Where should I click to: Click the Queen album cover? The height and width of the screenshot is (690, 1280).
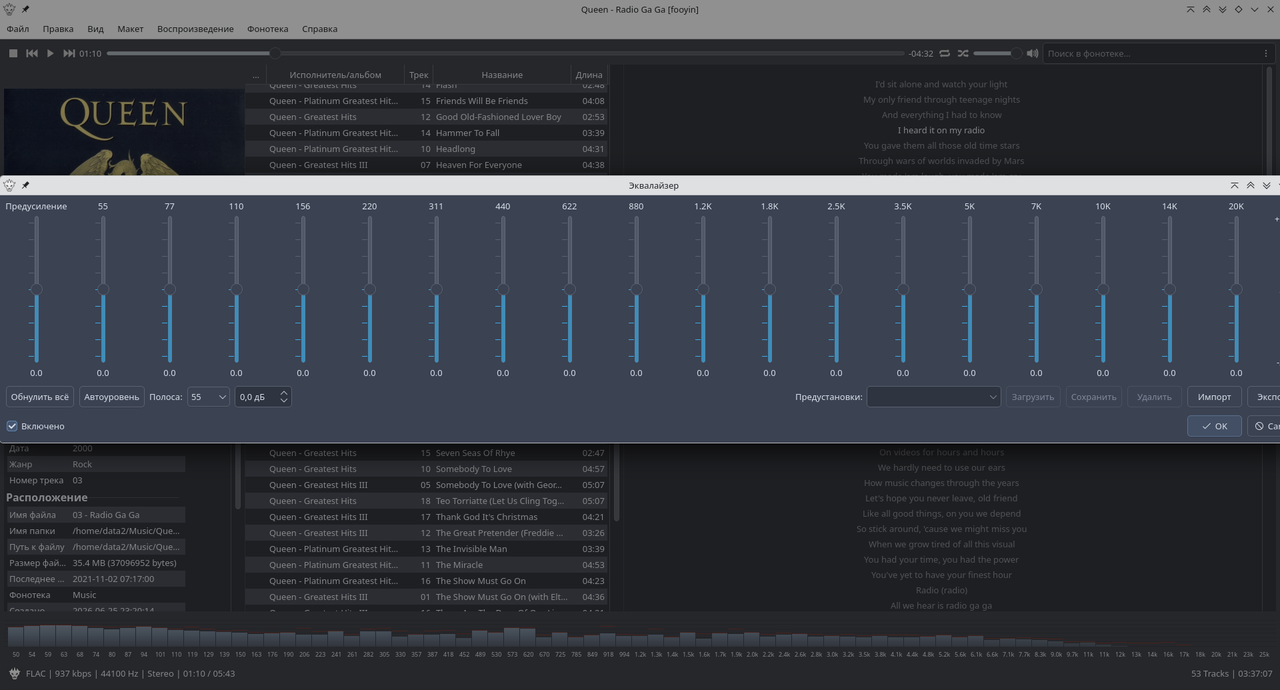(124, 132)
